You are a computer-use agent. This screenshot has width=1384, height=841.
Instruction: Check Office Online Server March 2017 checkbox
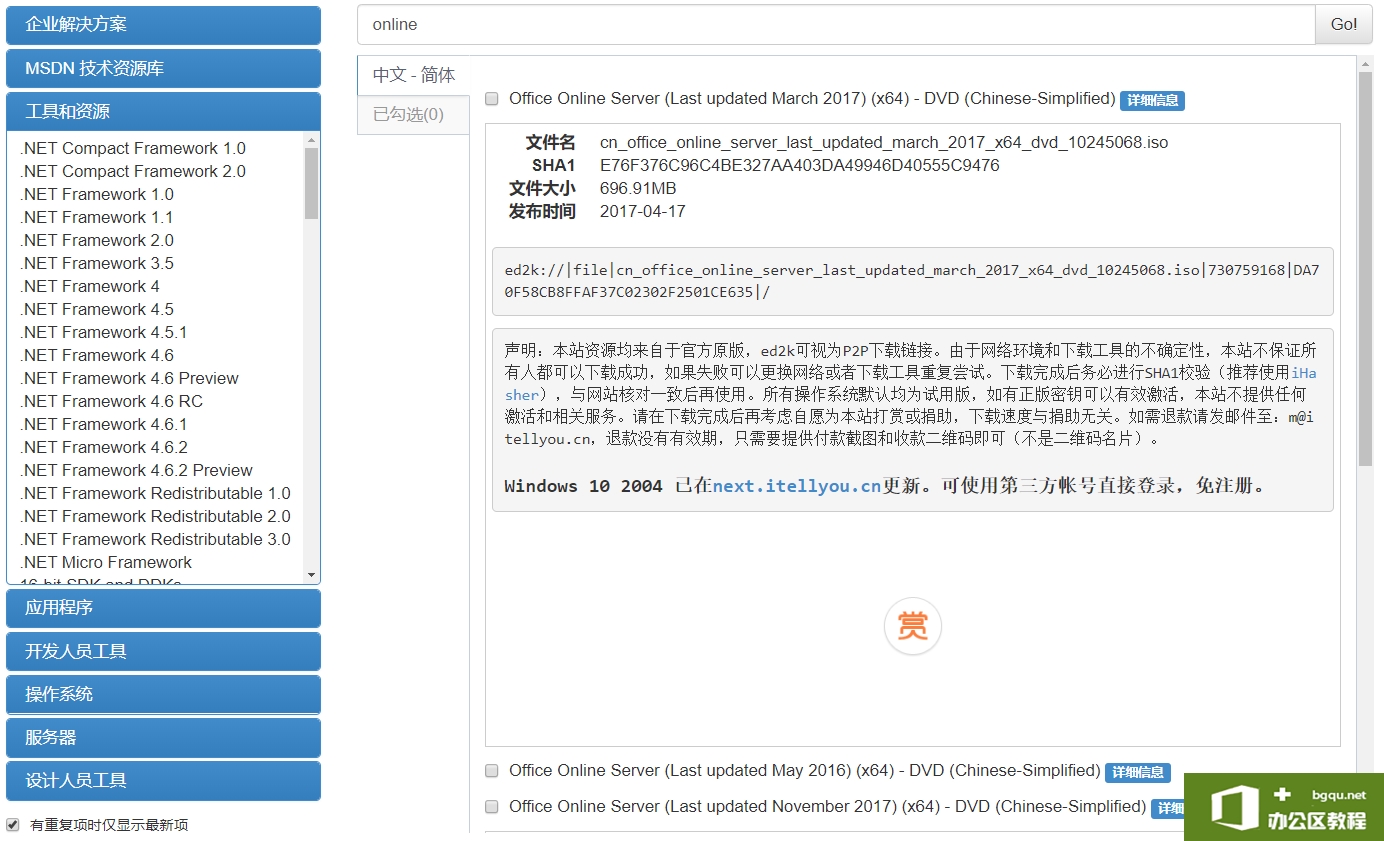click(x=492, y=99)
